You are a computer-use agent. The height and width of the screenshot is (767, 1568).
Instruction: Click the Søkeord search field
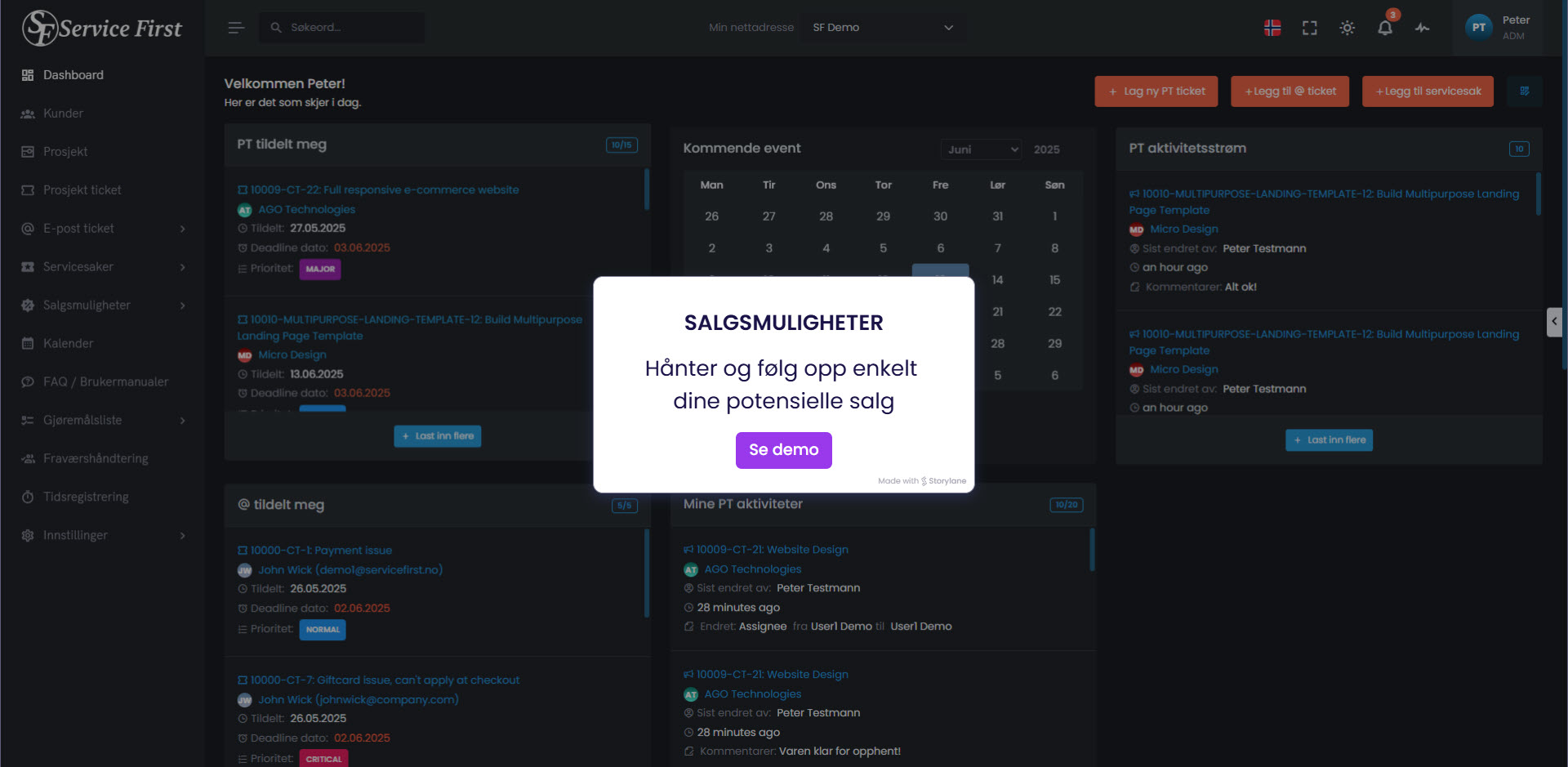342,28
